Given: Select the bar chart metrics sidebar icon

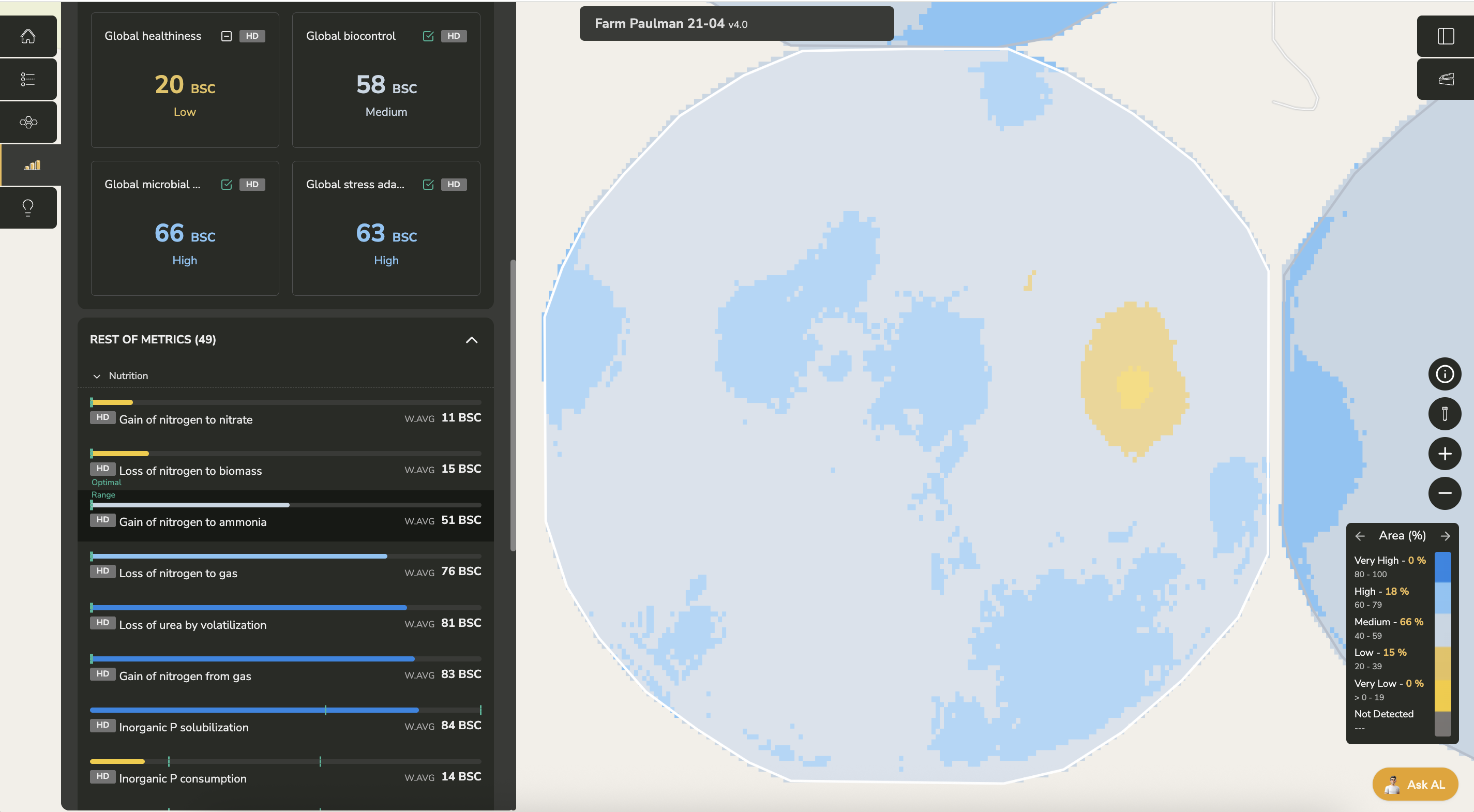Looking at the screenshot, I should (32, 166).
